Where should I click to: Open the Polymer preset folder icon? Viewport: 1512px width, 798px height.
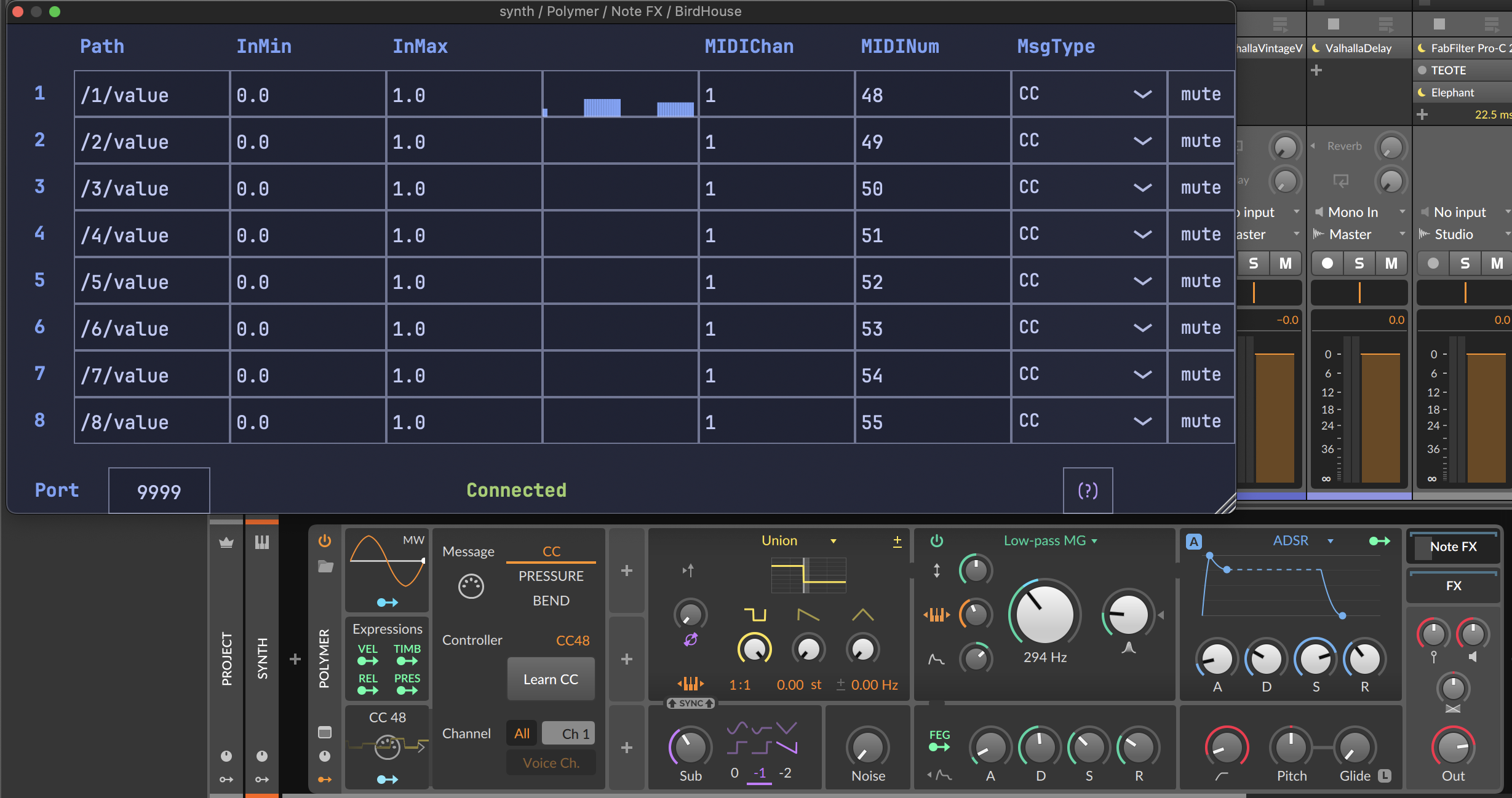point(325,567)
